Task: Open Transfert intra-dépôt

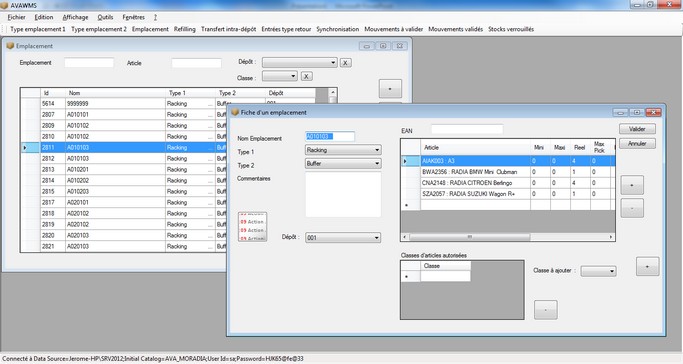Action: [x=228, y=29]
